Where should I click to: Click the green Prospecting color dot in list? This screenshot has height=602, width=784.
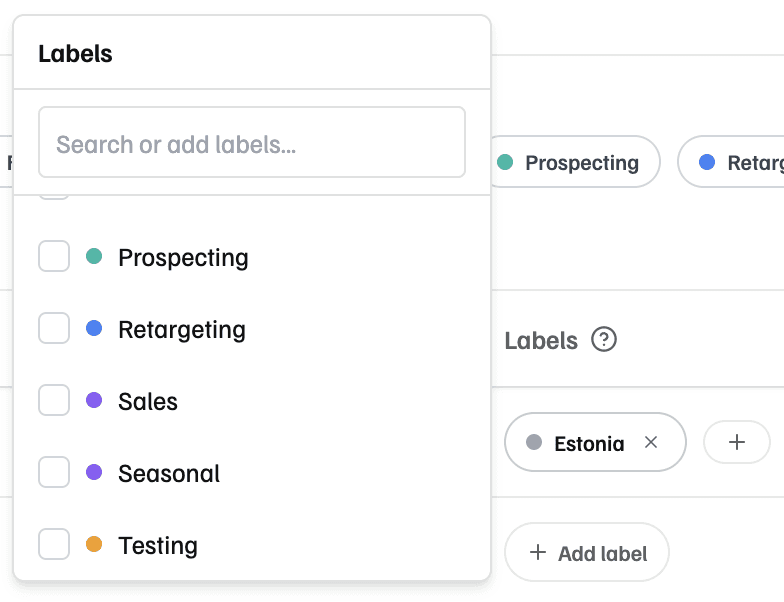coord(95,257)
